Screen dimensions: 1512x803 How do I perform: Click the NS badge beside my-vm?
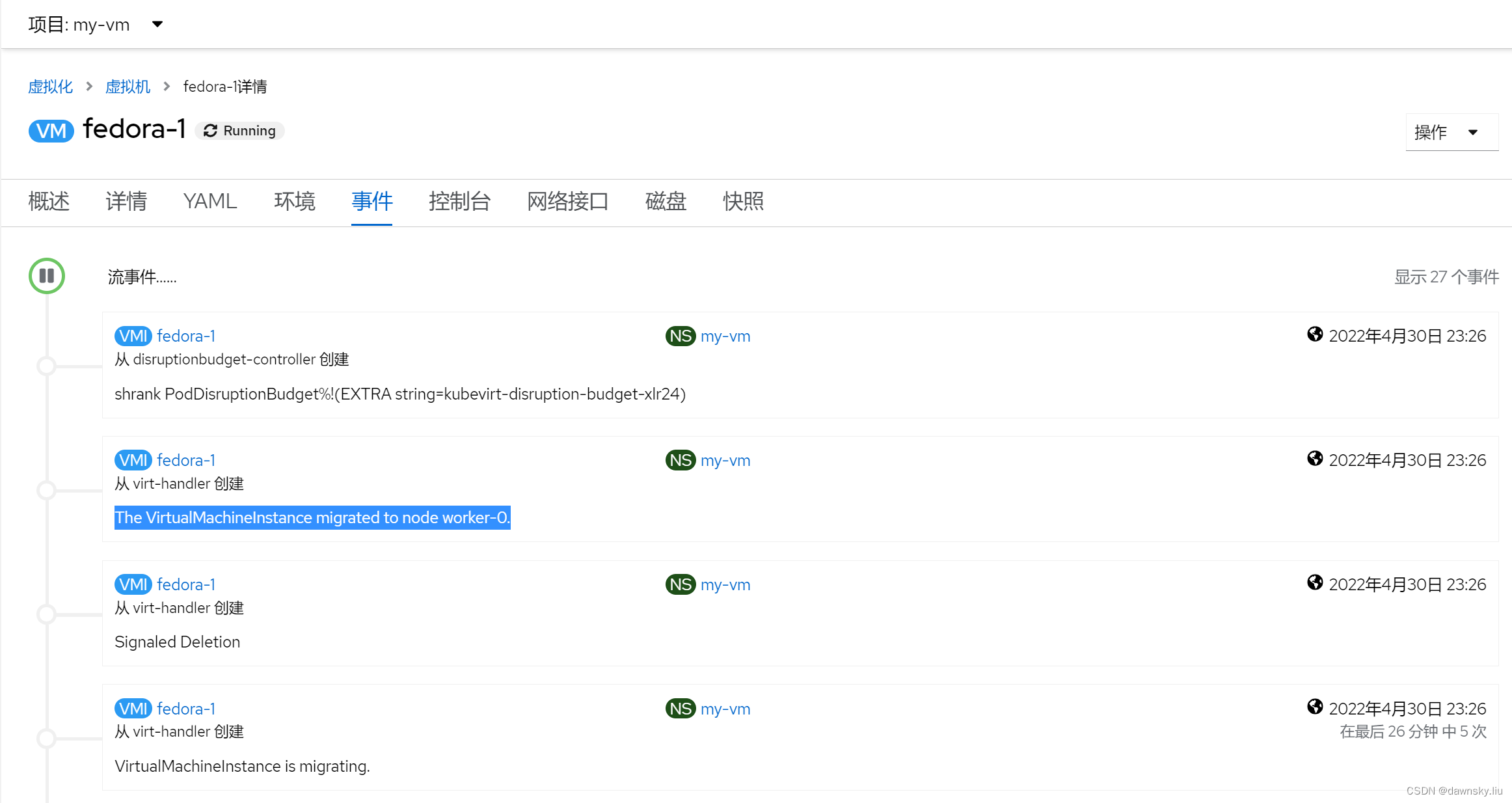point(679,336)
